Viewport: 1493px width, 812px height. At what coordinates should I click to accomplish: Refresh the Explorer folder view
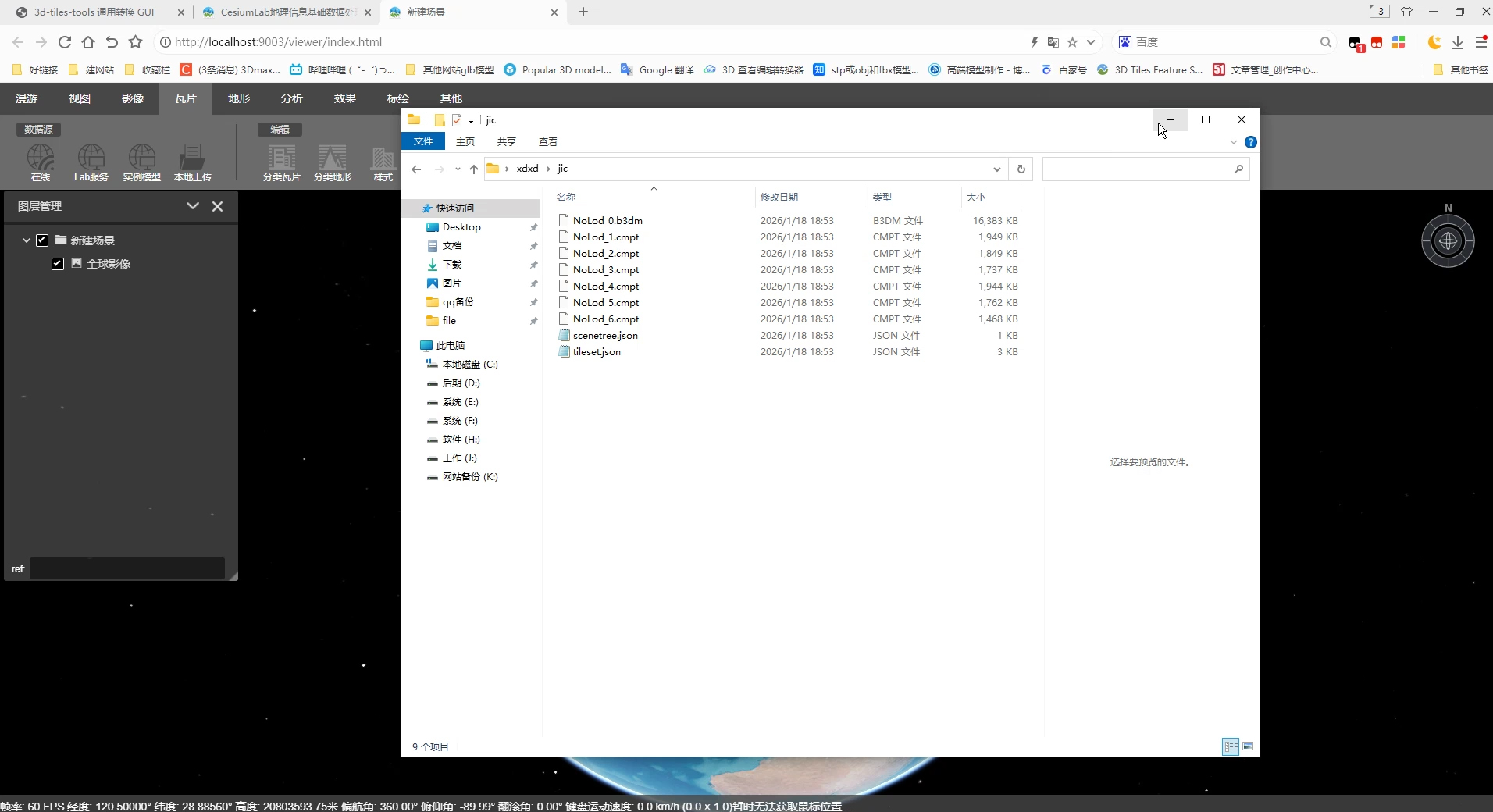click(1021, 169)
